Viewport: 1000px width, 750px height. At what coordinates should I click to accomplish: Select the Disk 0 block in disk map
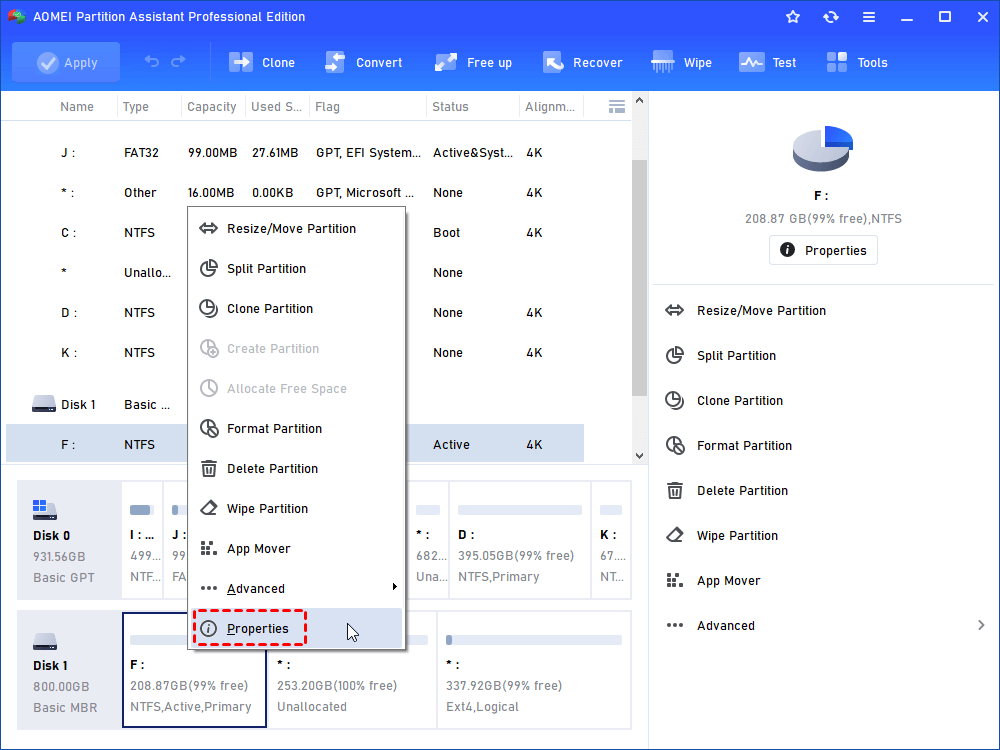pyautogui.click(x=69, y=540)
